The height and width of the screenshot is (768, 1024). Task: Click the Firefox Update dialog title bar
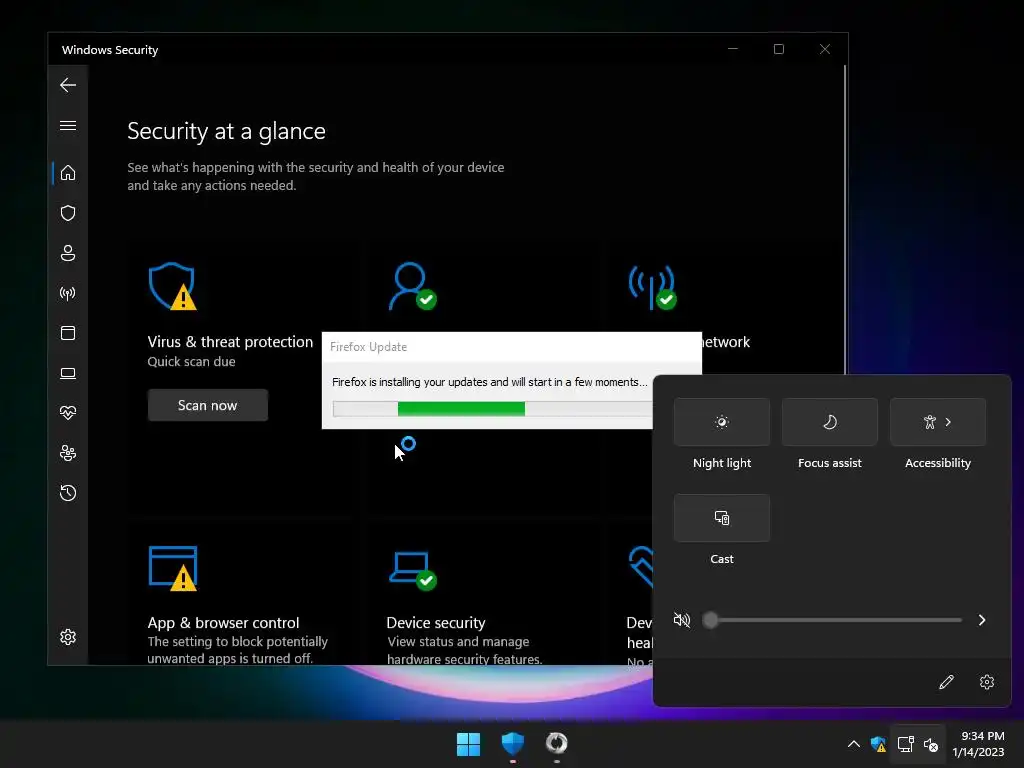coord(511,347)
